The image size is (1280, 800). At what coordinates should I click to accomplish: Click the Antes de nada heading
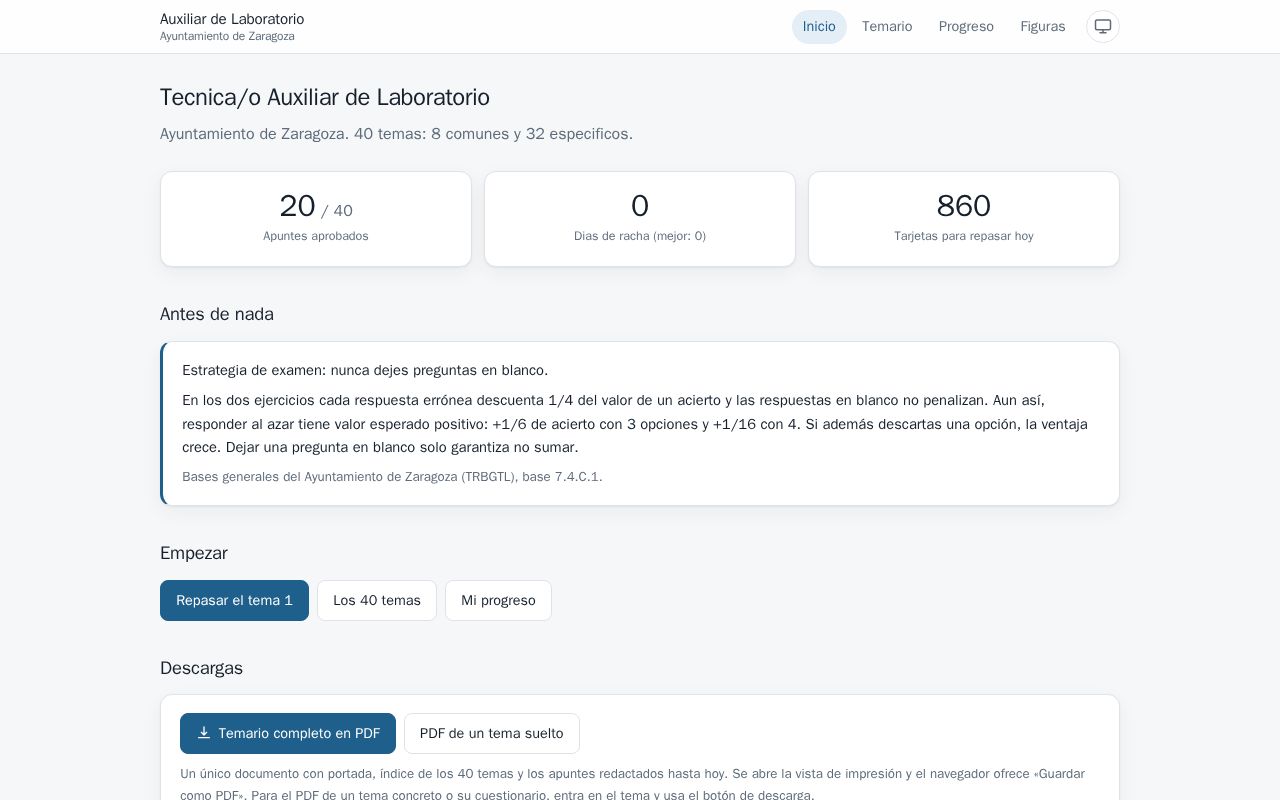point(217,314)
